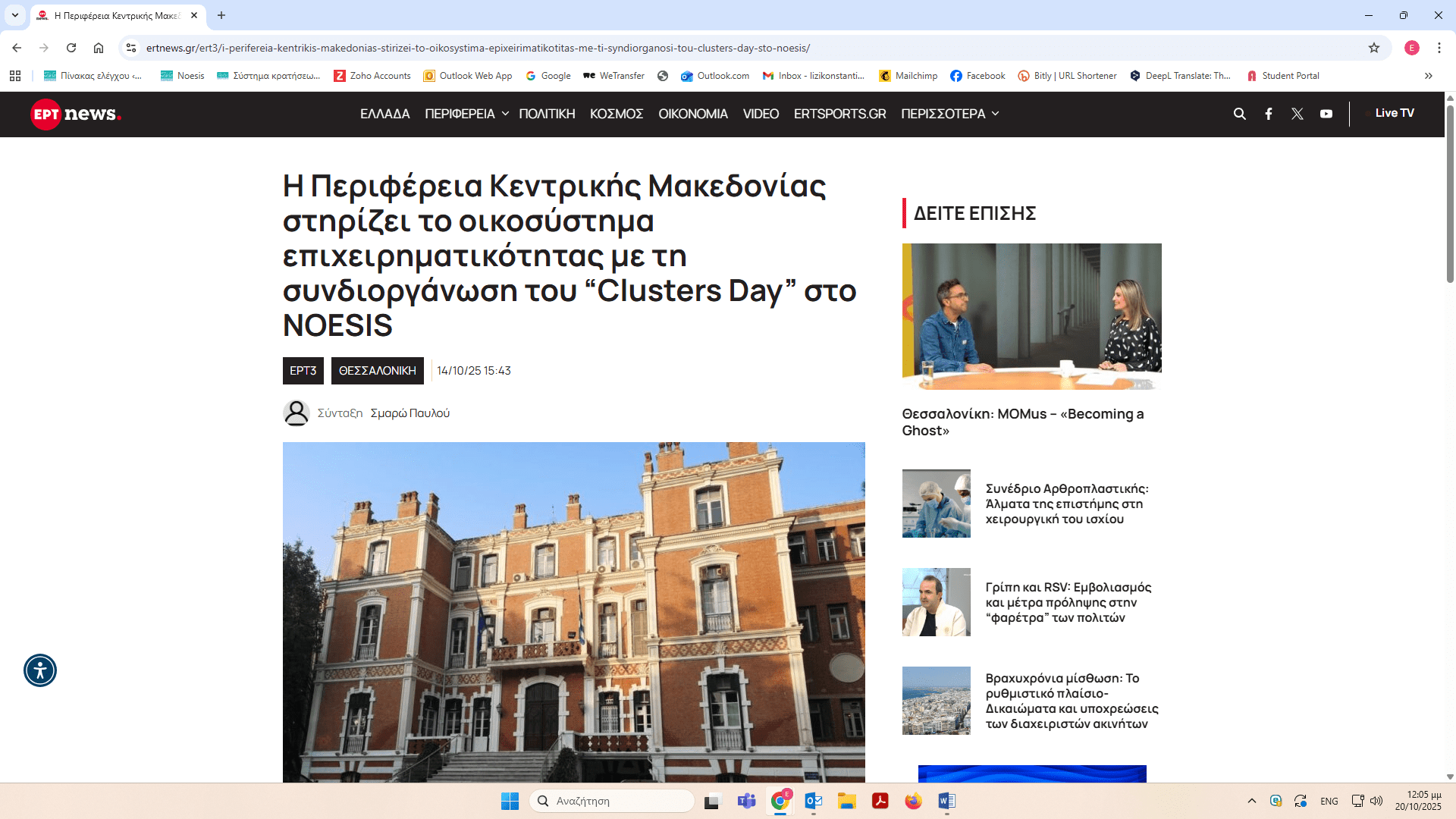This screenshot has width=1456, height=819.
Task: Open the site search magnifier icon
Action: pyautogui.click(x=1240, y=114)
